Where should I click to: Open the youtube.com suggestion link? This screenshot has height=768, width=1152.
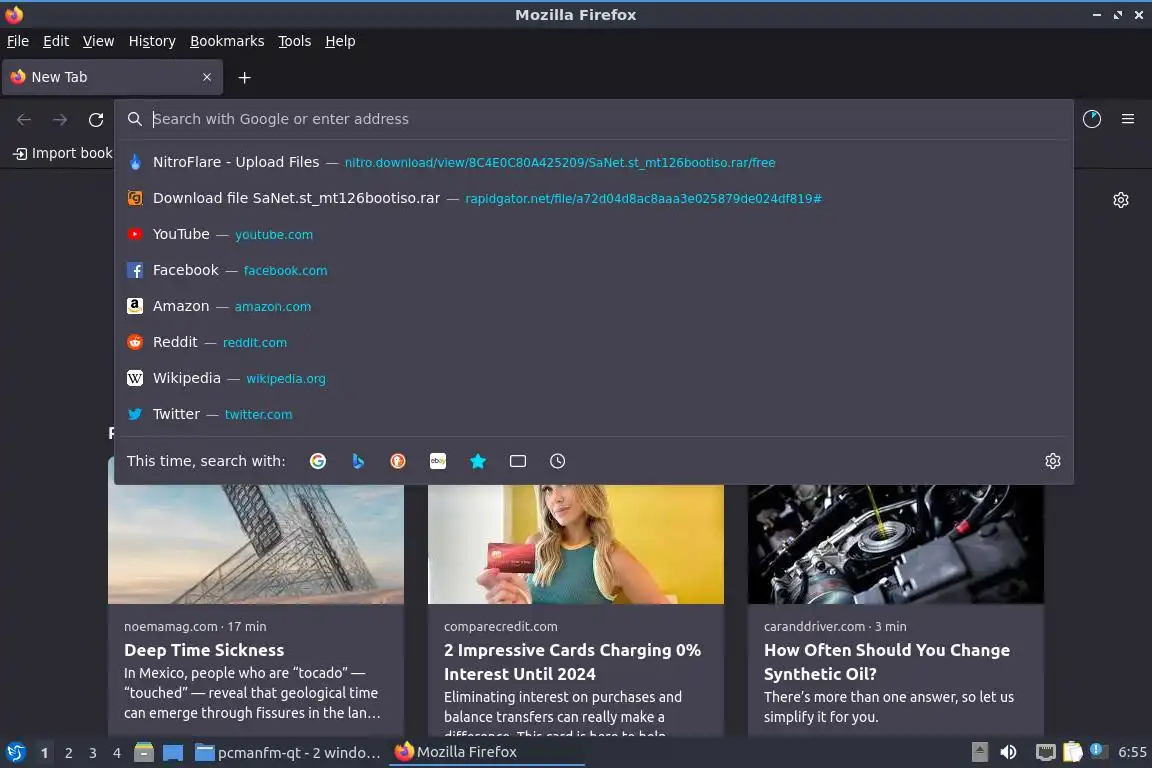[274, 234]
